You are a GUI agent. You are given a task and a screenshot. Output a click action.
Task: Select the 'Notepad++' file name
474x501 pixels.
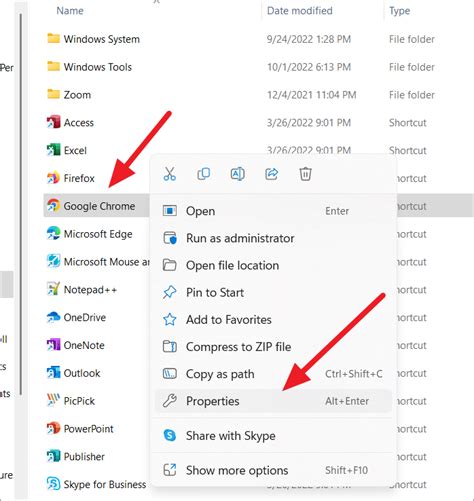(90, 290)
